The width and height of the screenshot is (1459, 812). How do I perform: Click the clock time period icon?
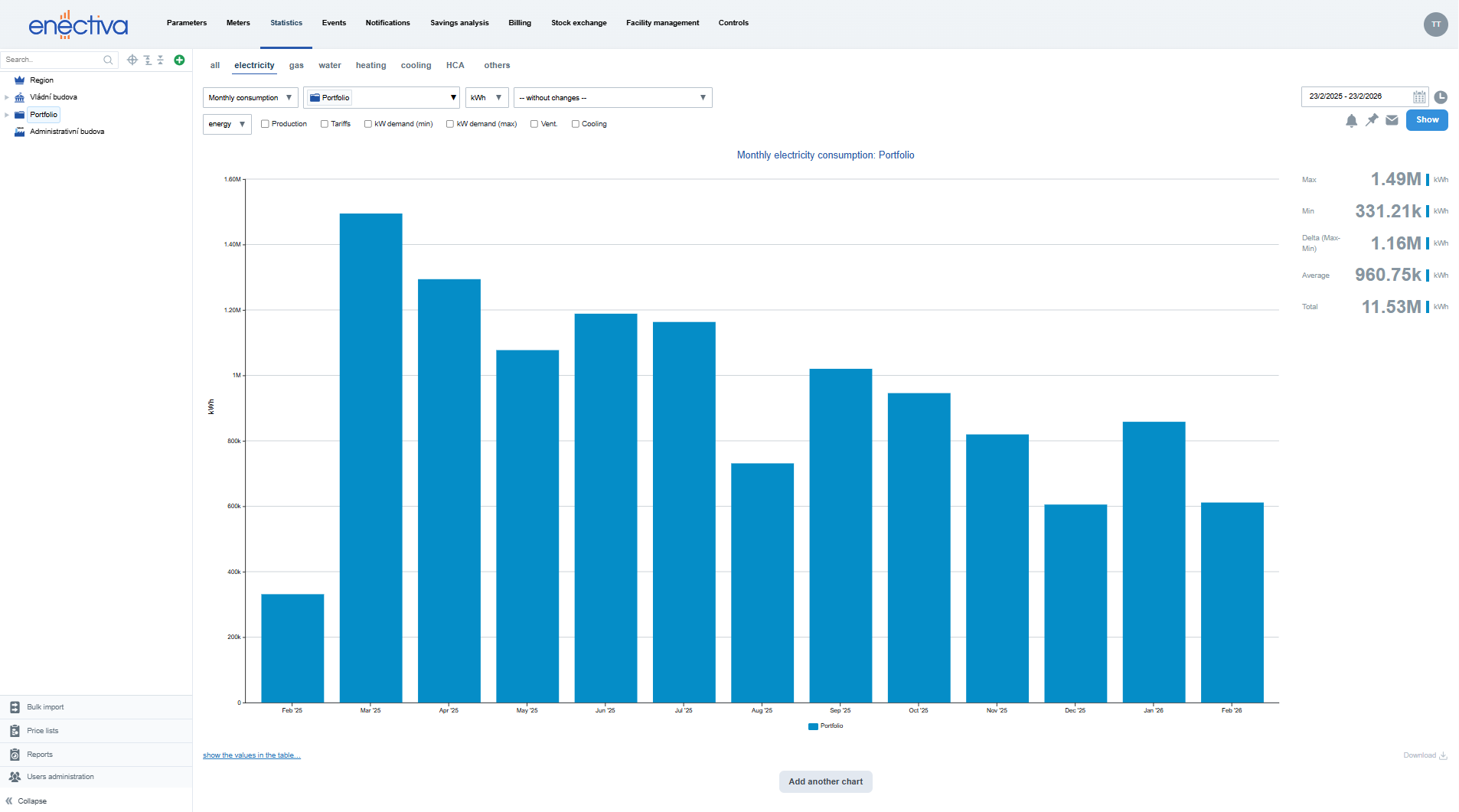click(1440, 97)
